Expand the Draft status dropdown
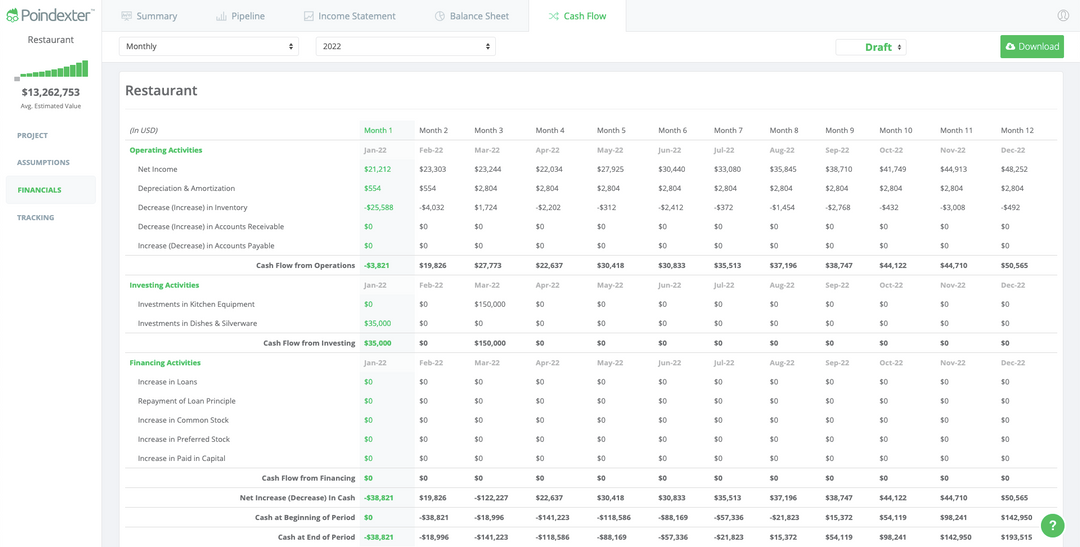This screenshot has width=1080, height=547. [x=872, y=47]
